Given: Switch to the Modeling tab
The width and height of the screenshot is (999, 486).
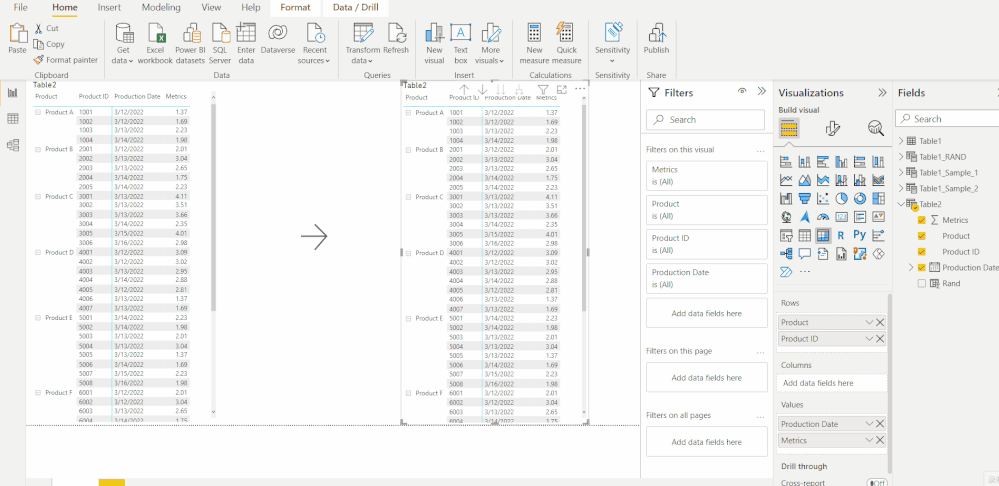Looking at the screenshot, I should 161,8.
